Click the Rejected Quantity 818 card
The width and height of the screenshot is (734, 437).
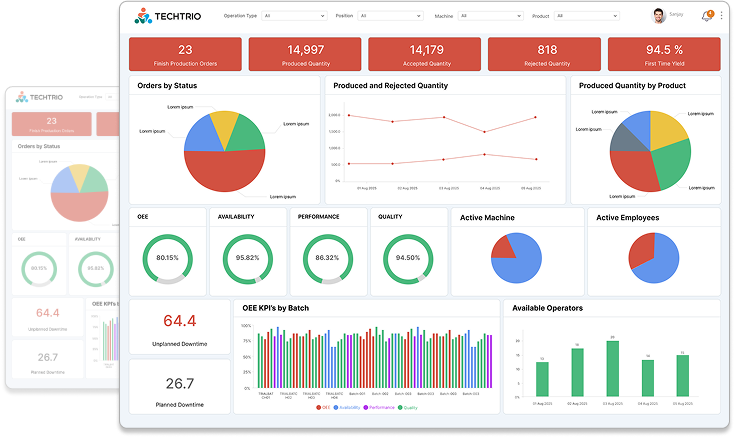pyautogui.click(x=546, y=54)
